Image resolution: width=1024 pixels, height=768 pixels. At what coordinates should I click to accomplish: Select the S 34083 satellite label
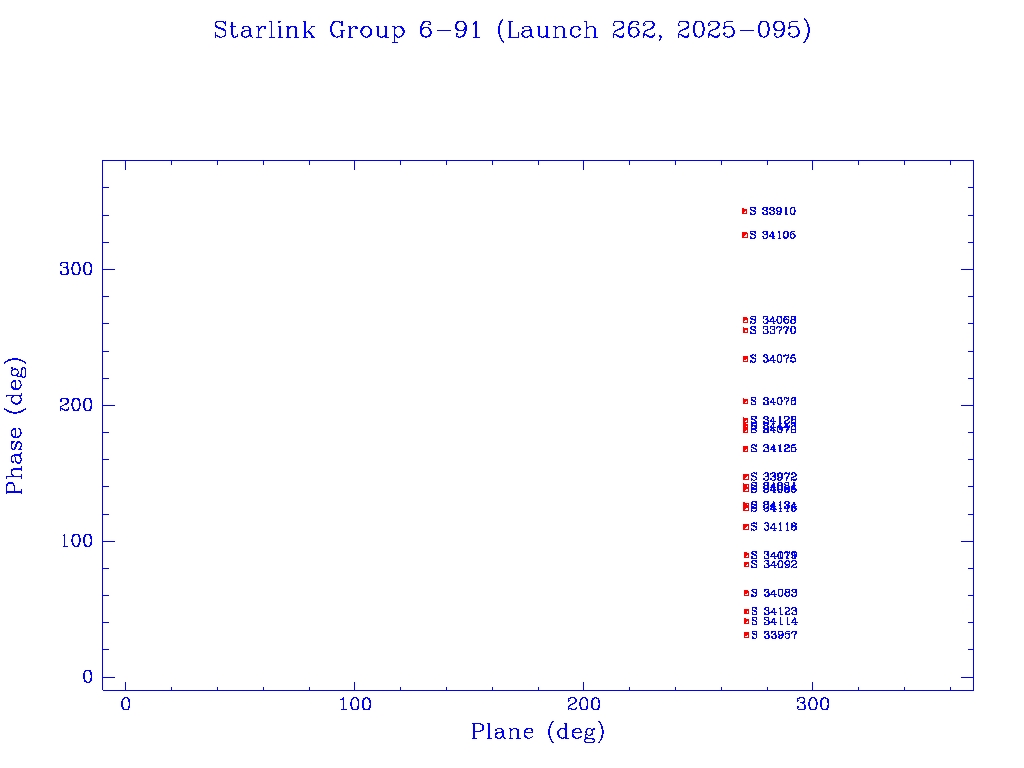[x=774, y=593]
